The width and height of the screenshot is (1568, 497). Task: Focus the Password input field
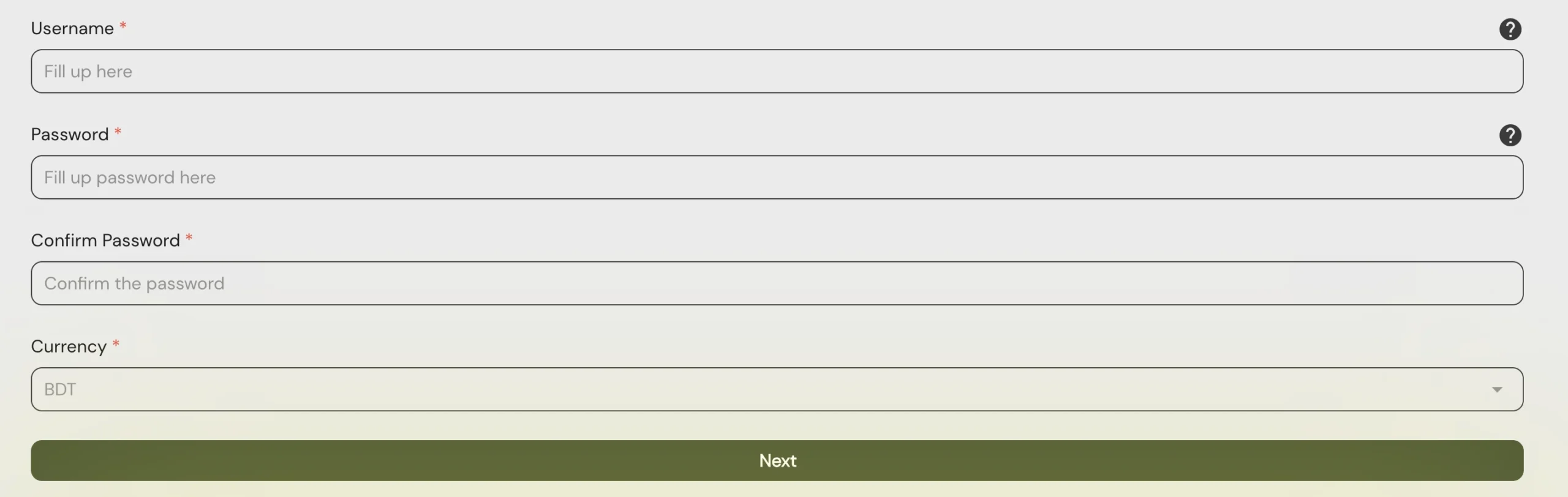777,177
